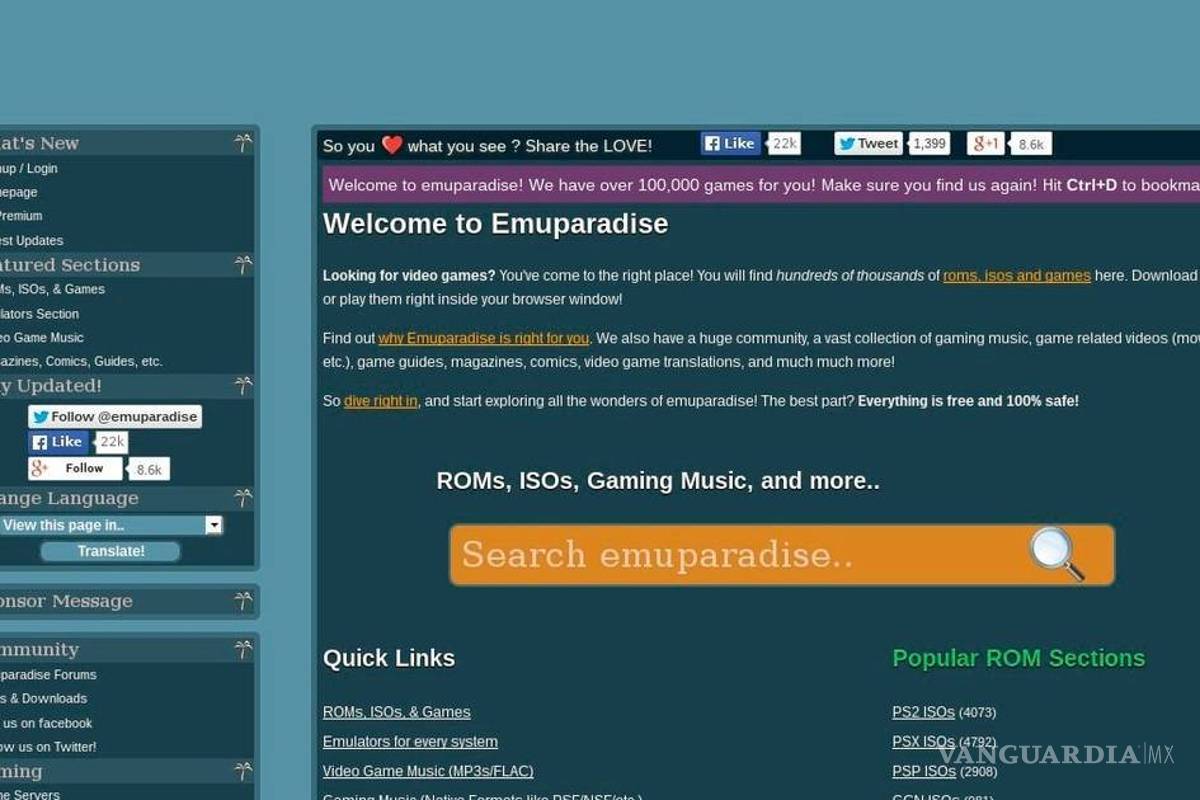Click "Emulators for every system" under Quick Links
1200x800 pixels.
pos(410,742)
